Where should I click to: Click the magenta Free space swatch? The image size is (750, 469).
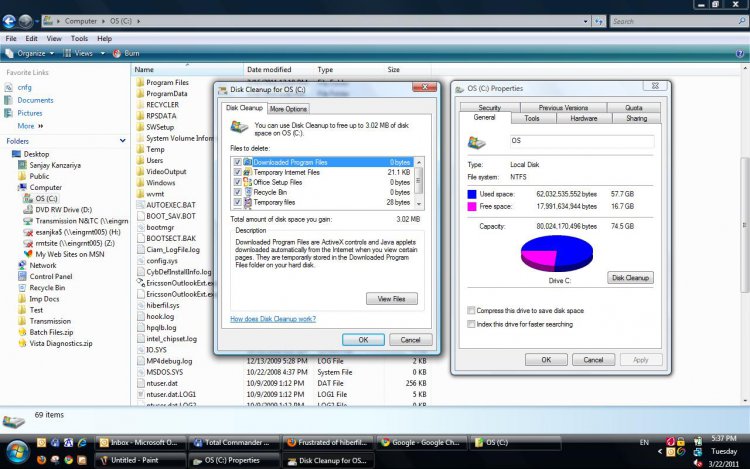coord(472,207)
